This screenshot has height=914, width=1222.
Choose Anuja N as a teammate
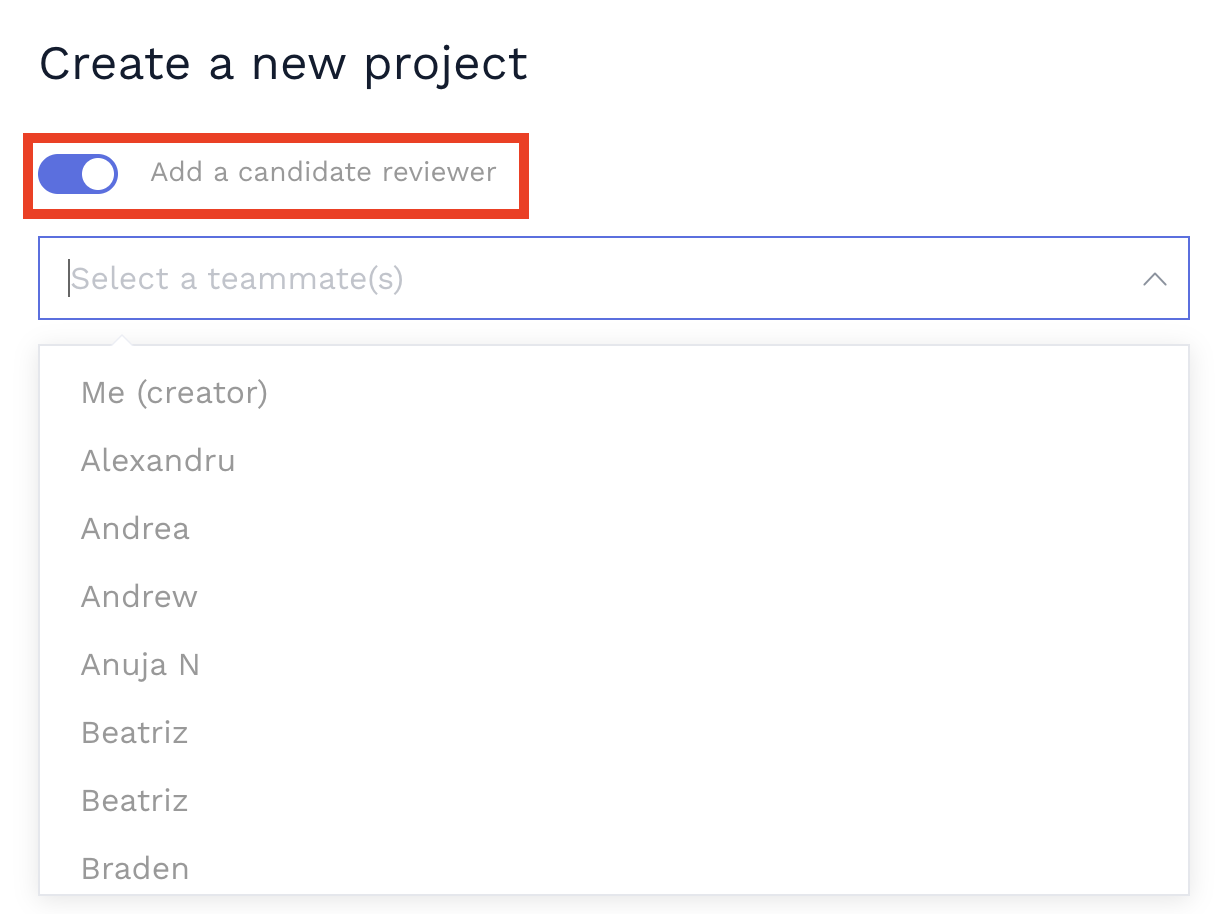[x=140, y=664]
